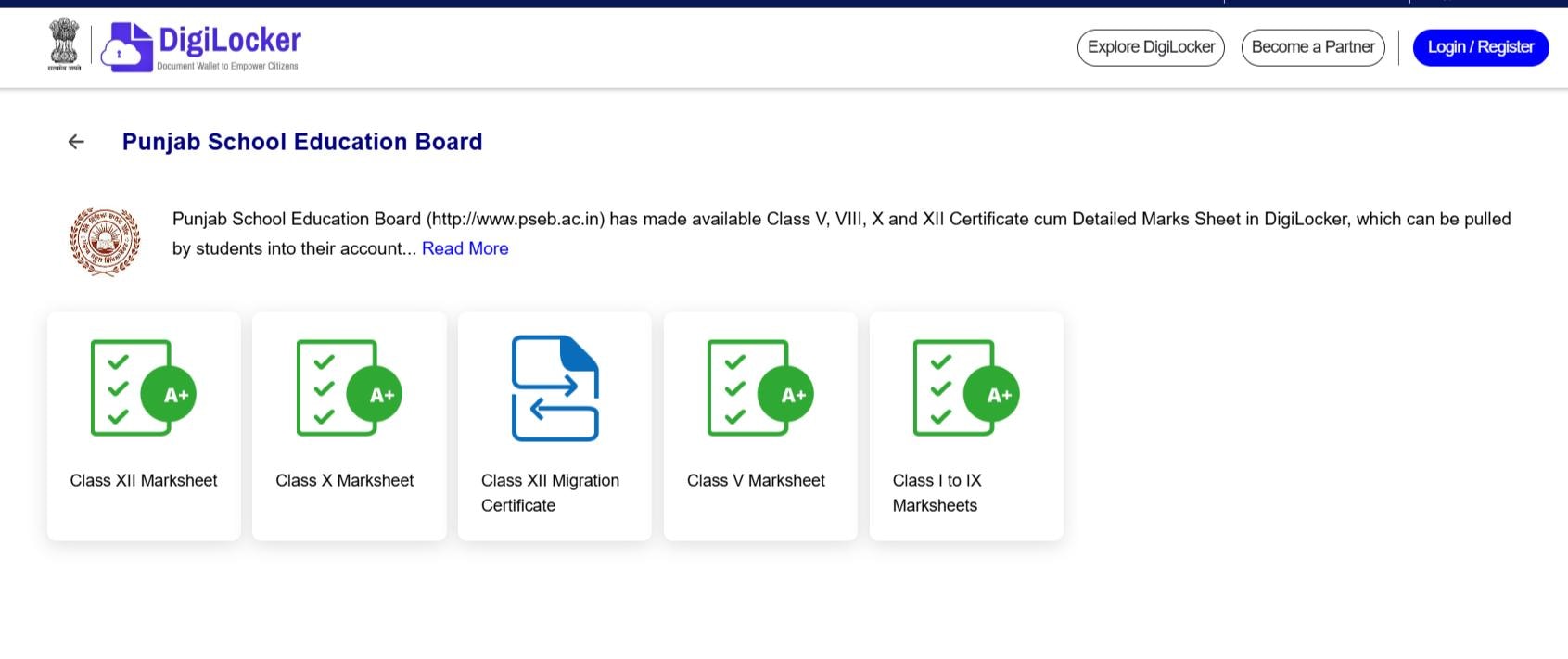The width and height of the screenshot is (1568, 659).
Task: Click the board description paragraph text
Action: (841, 234)
